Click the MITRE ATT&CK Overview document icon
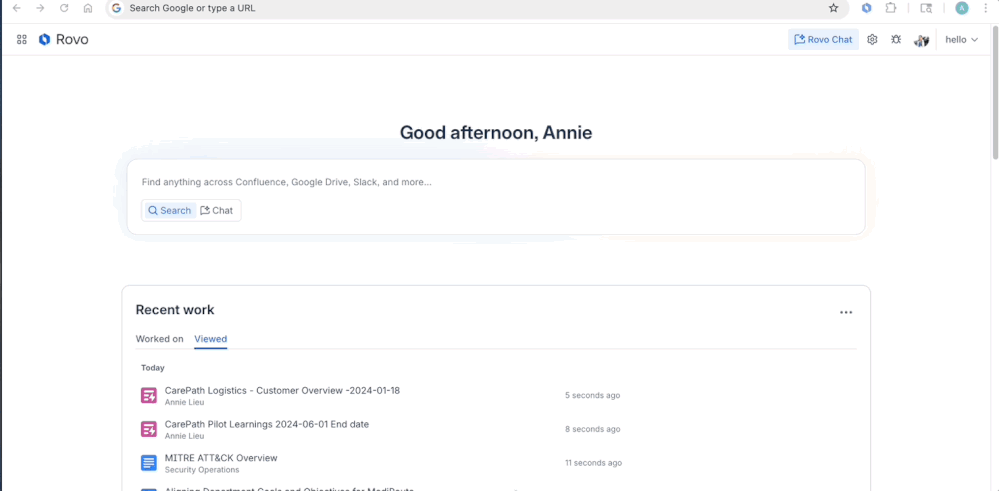This screenshot has width=999, height=491. pos(149,462)
